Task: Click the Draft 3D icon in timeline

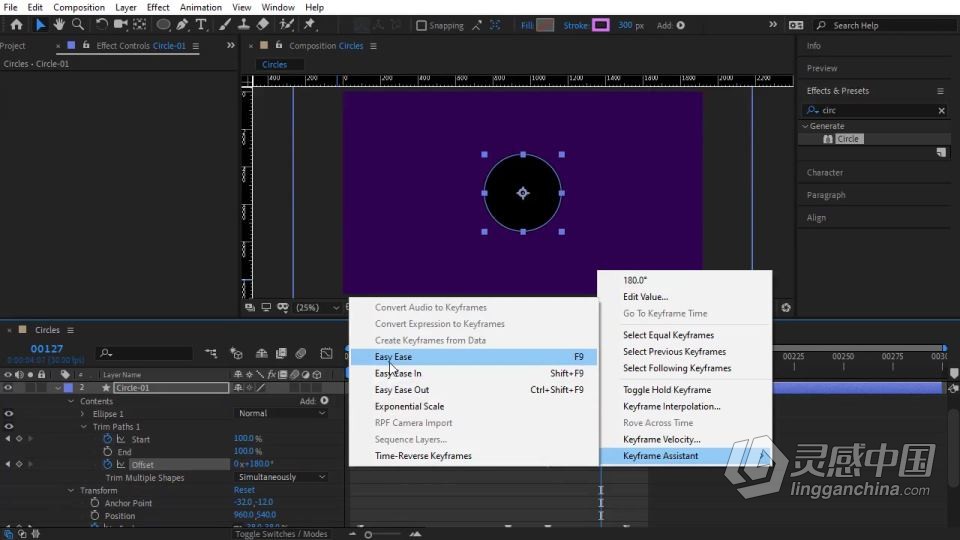Action: [236, 353]
